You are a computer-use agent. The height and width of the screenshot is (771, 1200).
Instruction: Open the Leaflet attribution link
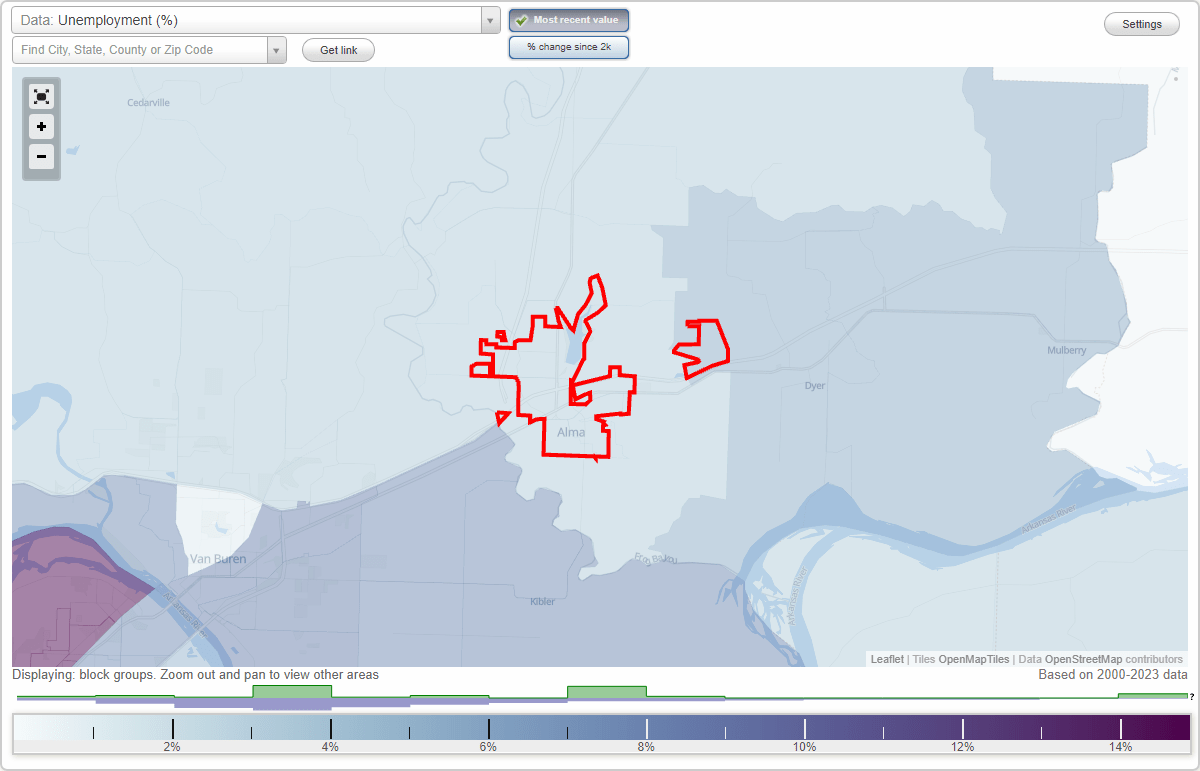[886, 659]
